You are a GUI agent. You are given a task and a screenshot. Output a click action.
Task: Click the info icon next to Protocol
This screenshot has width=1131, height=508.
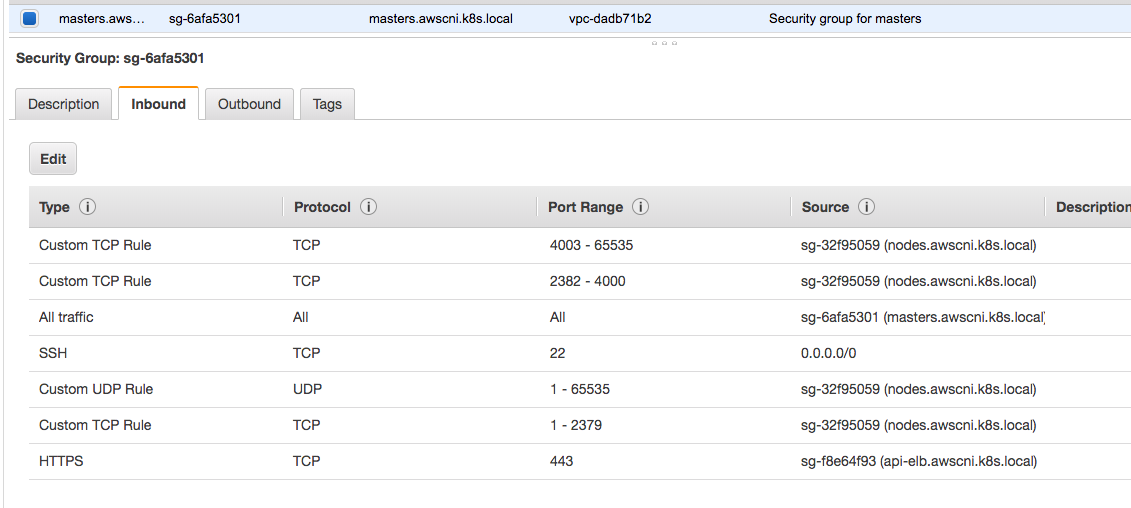[x=368, y=207]
